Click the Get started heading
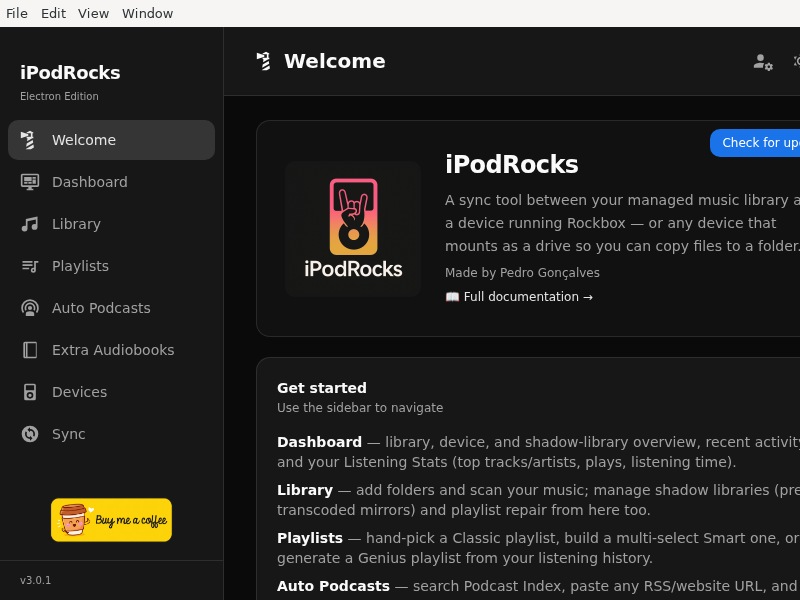 coord(322,388)
